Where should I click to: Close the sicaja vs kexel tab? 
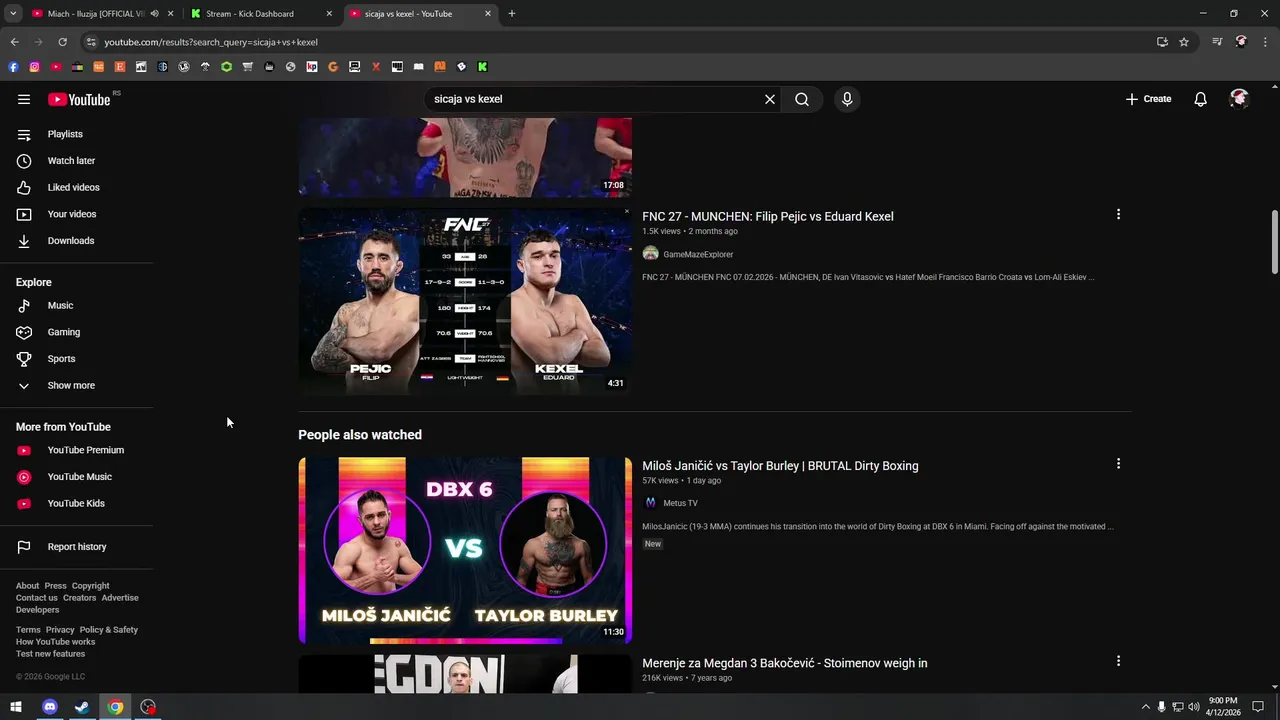tap(488, 14)
